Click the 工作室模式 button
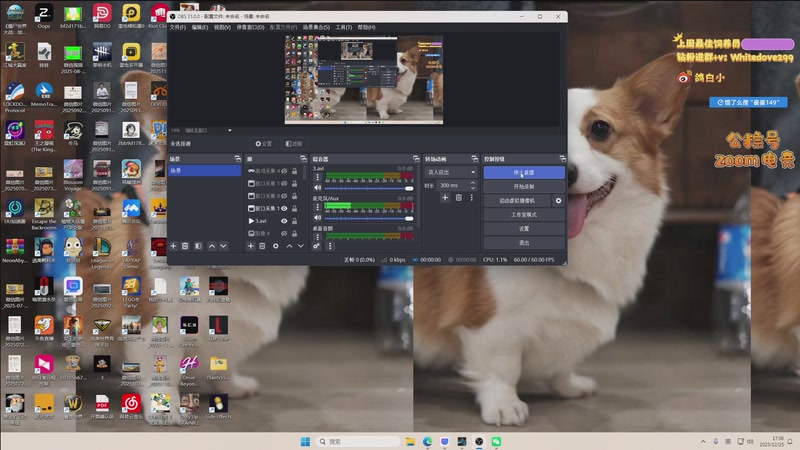 [x=524, y=215]
